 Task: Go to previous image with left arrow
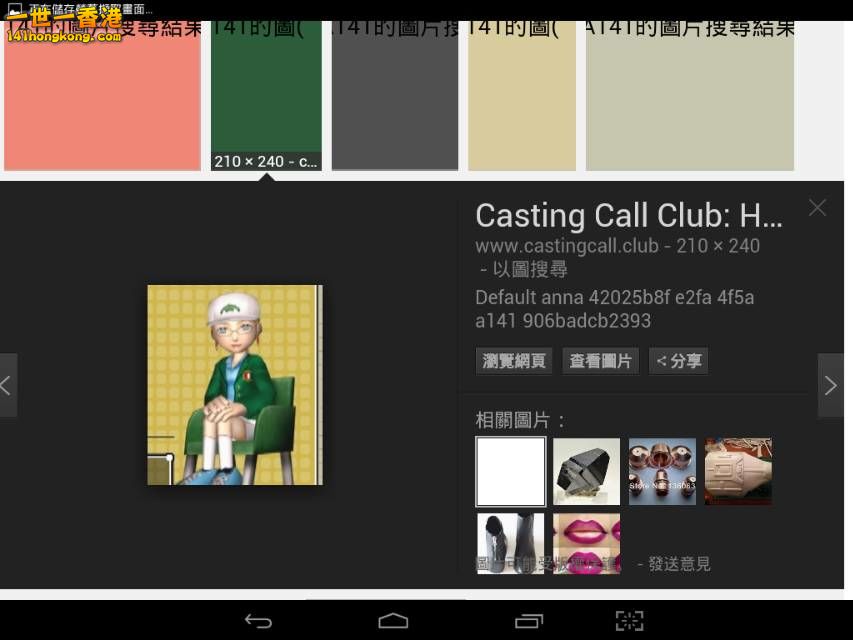coord(8,385)
